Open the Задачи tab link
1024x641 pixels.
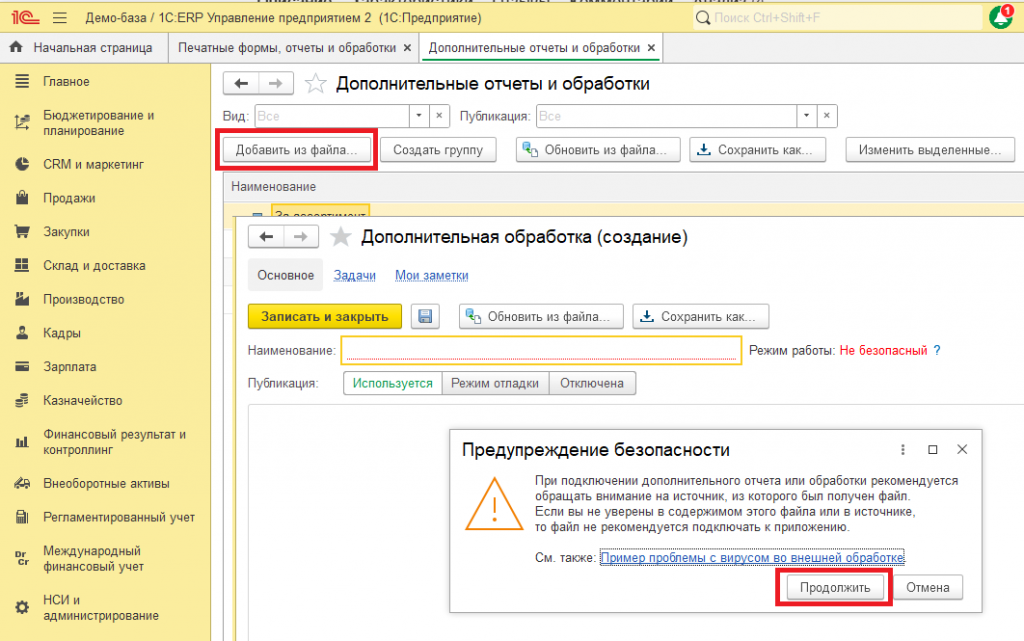355,275
